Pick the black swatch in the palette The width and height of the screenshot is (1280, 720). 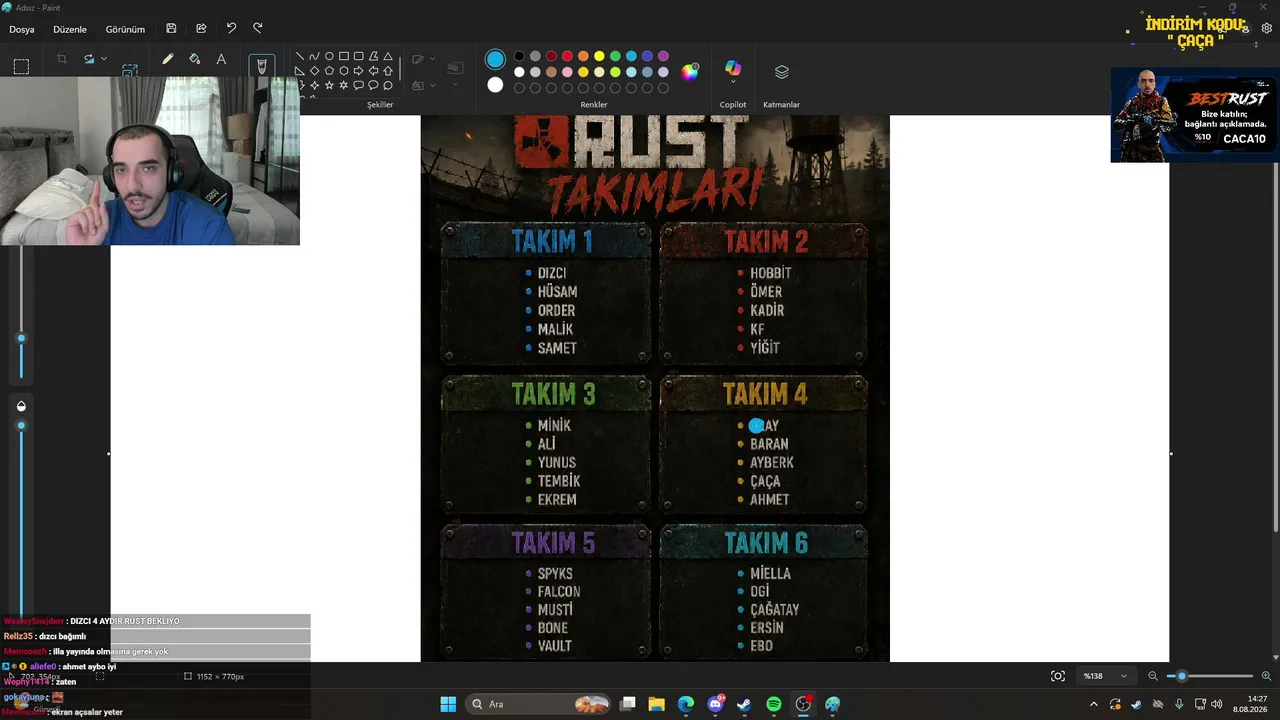pos(519,56)
